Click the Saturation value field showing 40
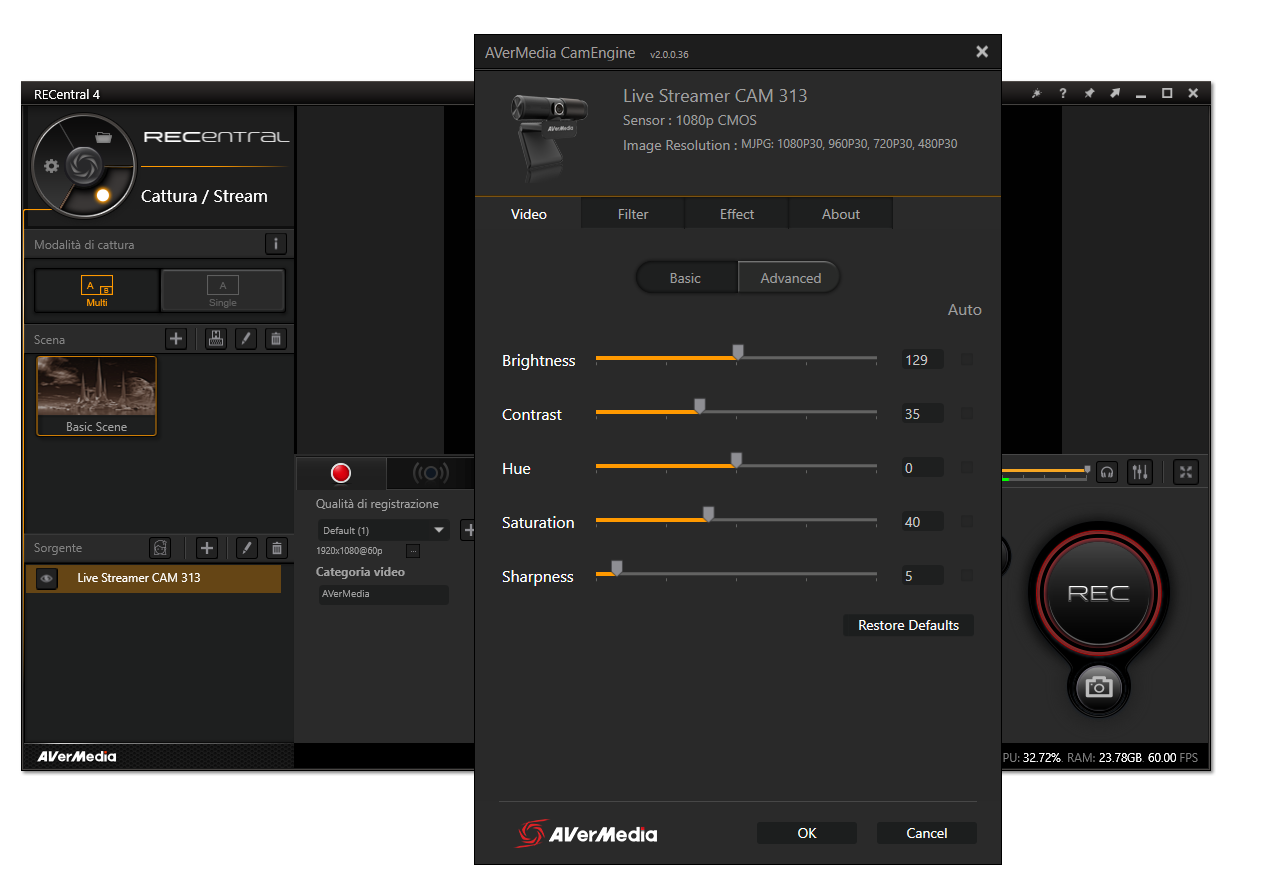 (922, 522)
